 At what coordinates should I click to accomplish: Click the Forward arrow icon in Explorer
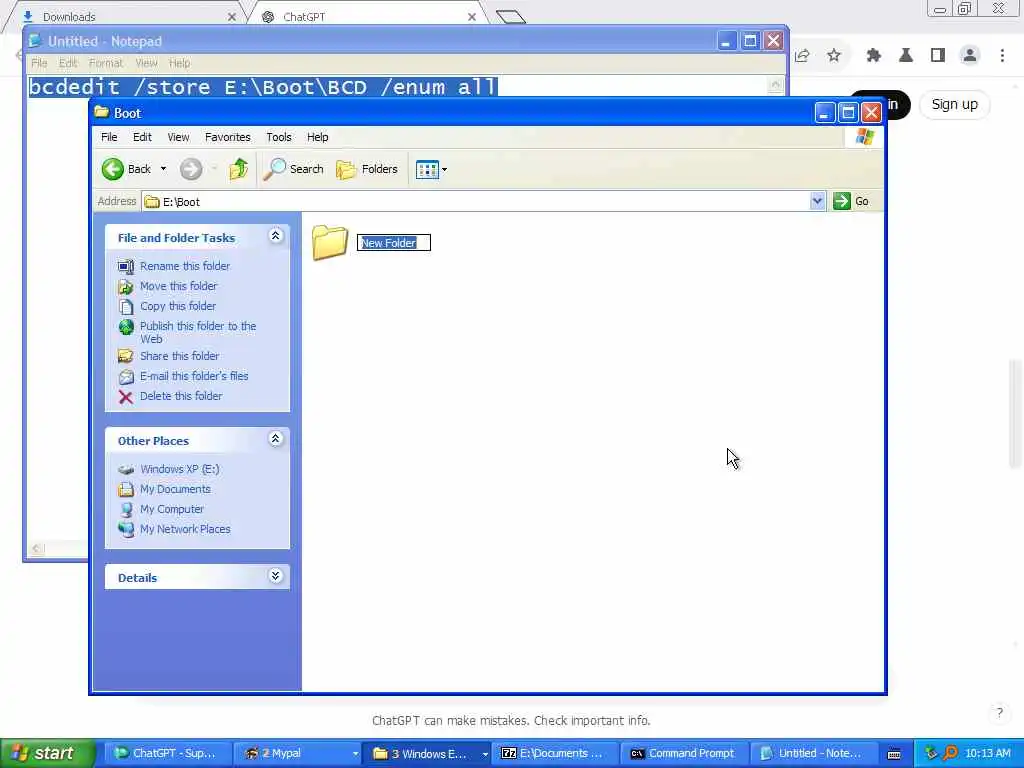[x=191, y=169]
